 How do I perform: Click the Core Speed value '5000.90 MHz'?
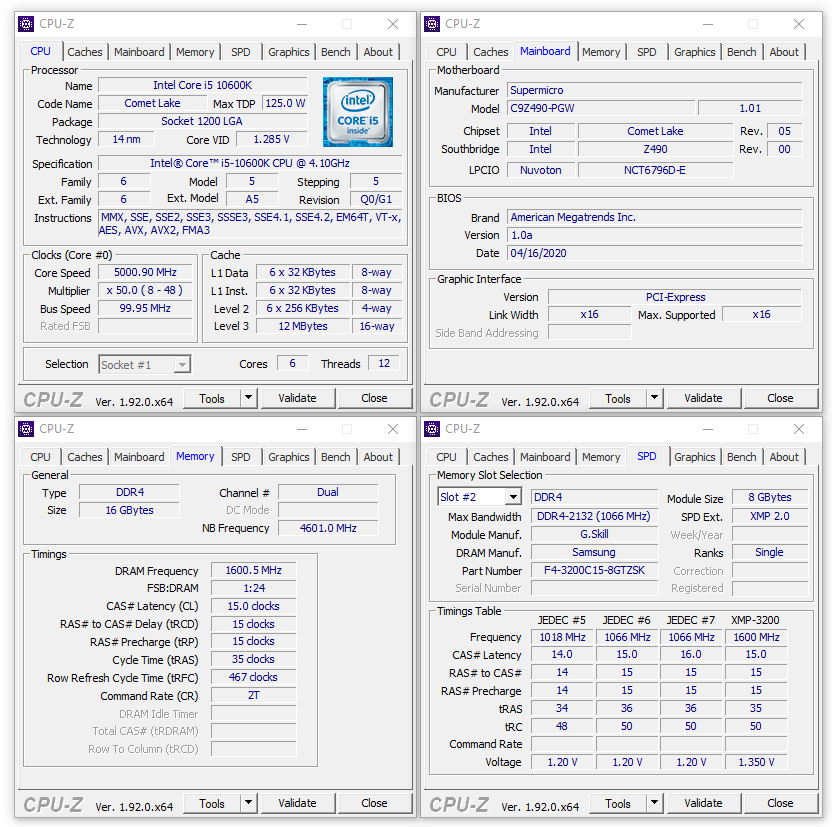point(145,273)
